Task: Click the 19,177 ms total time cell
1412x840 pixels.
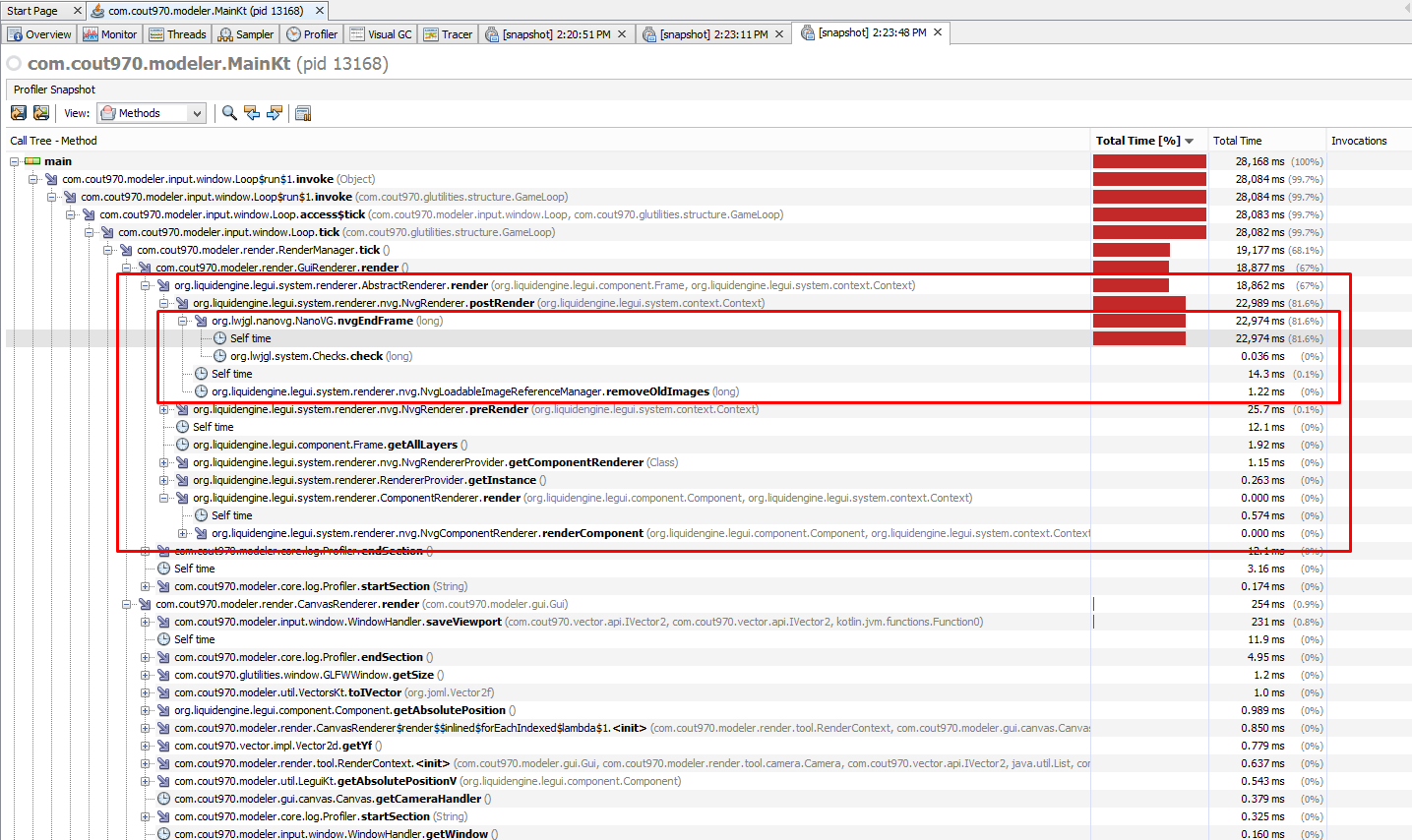Action: click(x=1267, y=250)
